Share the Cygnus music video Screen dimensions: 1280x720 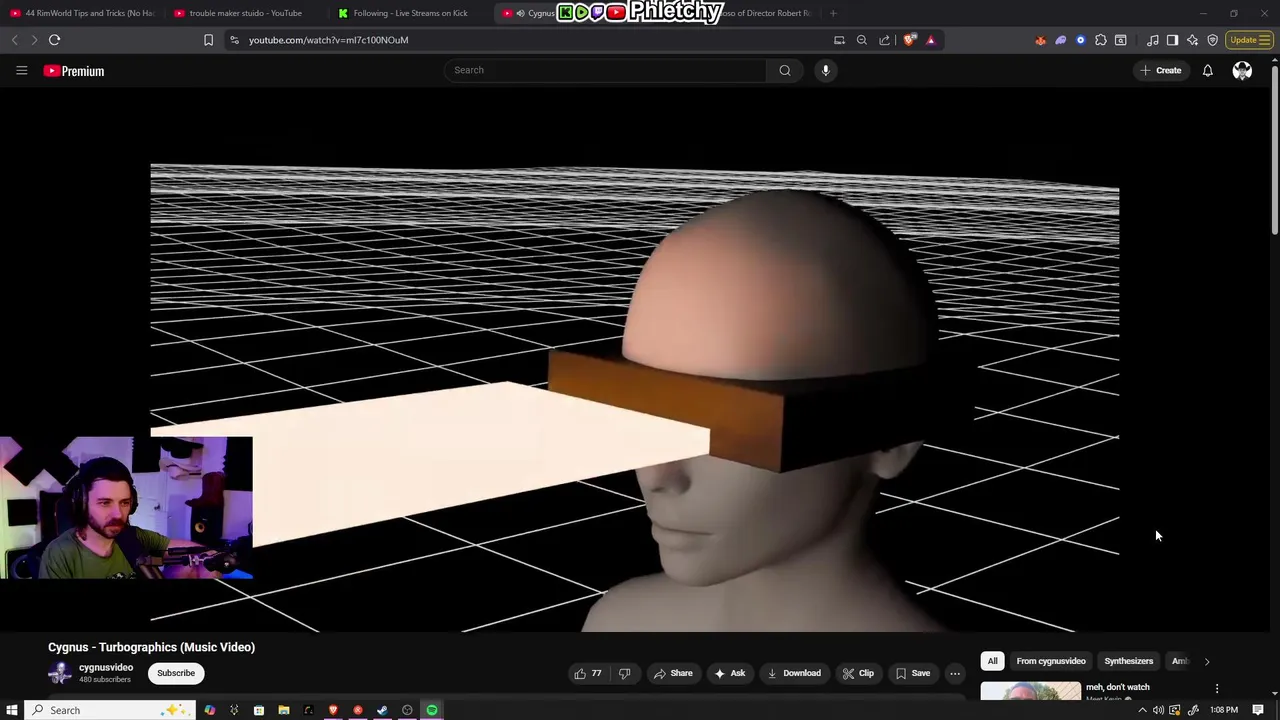click(x=672, y=673)
